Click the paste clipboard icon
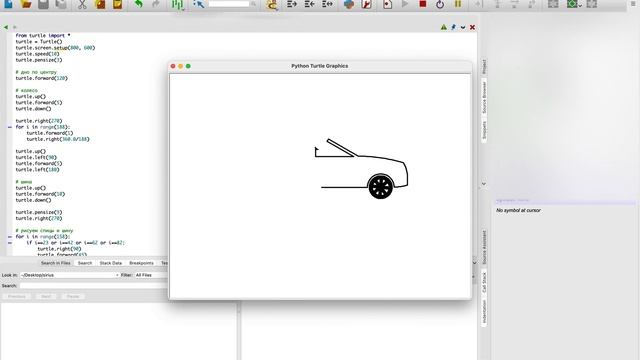This screenshot has height=360, width=640. [118, 4]
